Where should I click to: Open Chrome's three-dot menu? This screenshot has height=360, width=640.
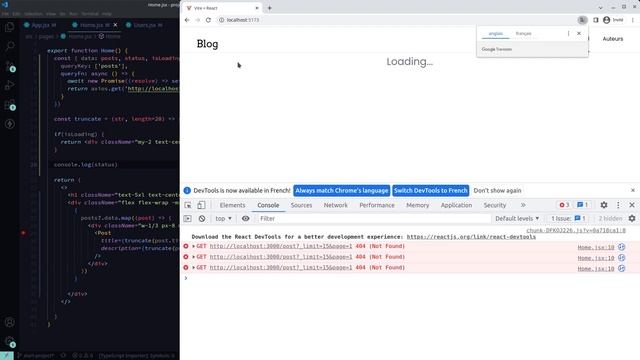click(633, 20)
